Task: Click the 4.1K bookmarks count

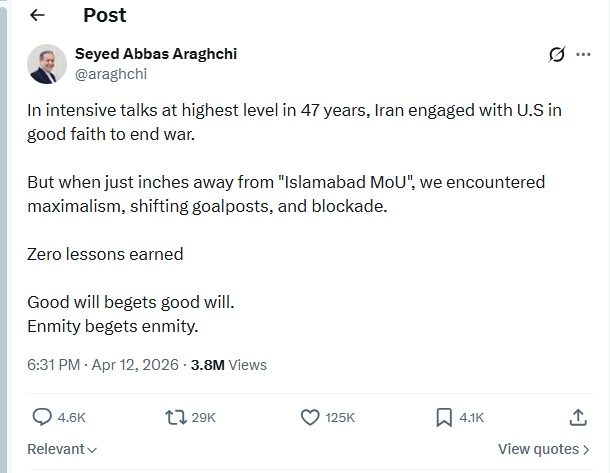Action: point(471,417)
